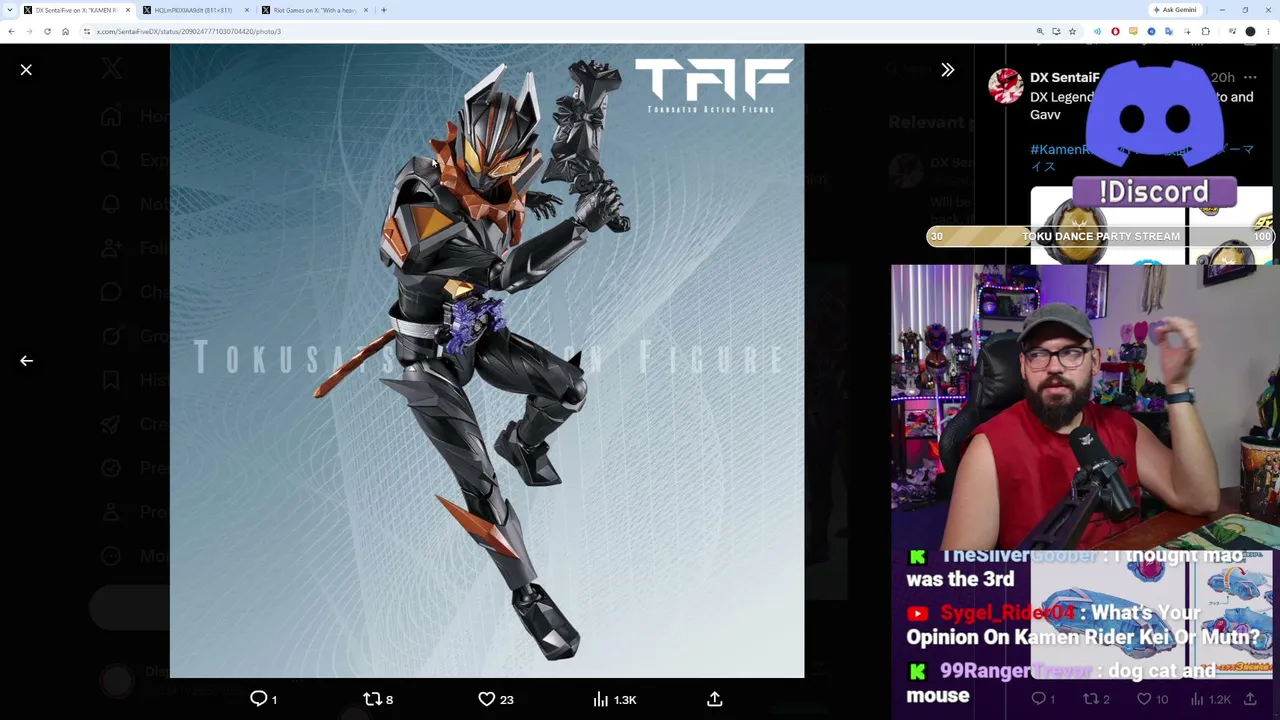The height and width of the screenshot is (720, 1280).
Task: Go forward in browser history
Action: pos(29,31)
